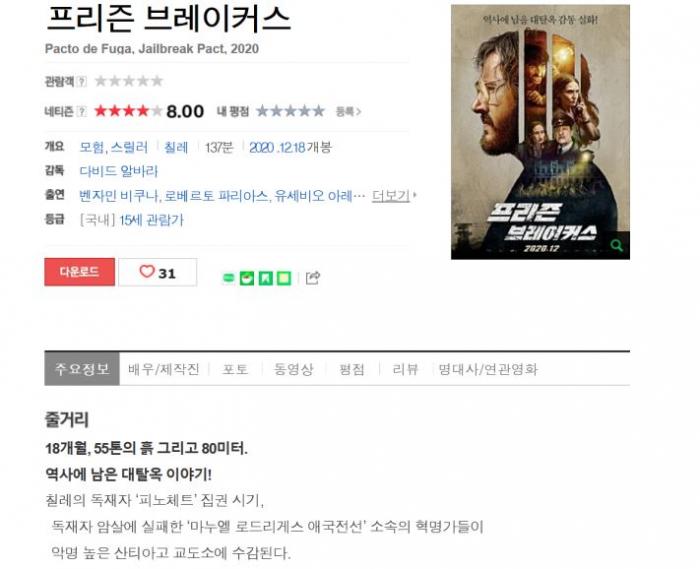Click the movie poster thumbnail
Image resolution: width=700 pixels, height=569 pixels.
[540, 132]
